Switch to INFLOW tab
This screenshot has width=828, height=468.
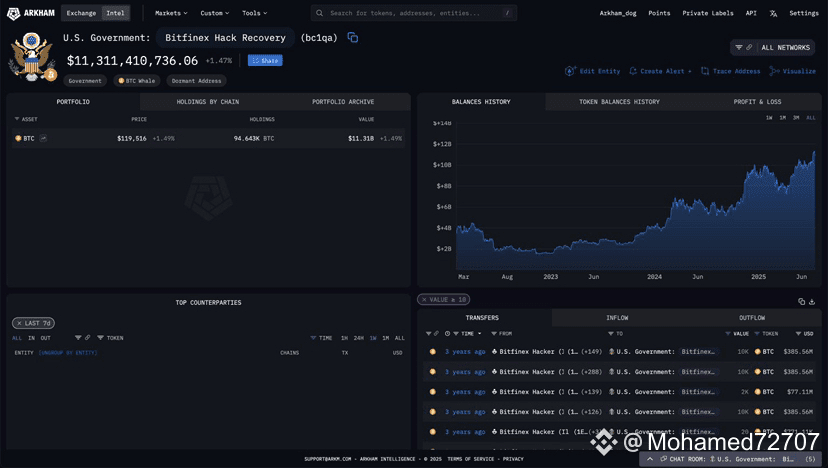(x=617, y=318)
